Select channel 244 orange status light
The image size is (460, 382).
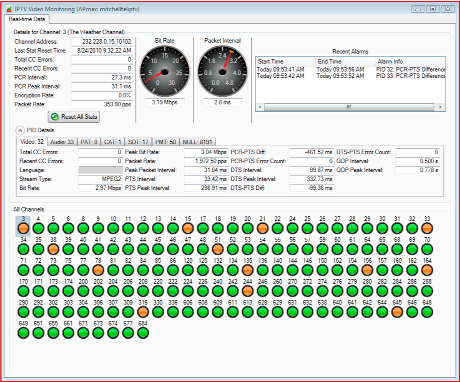[x=248, y=291]
